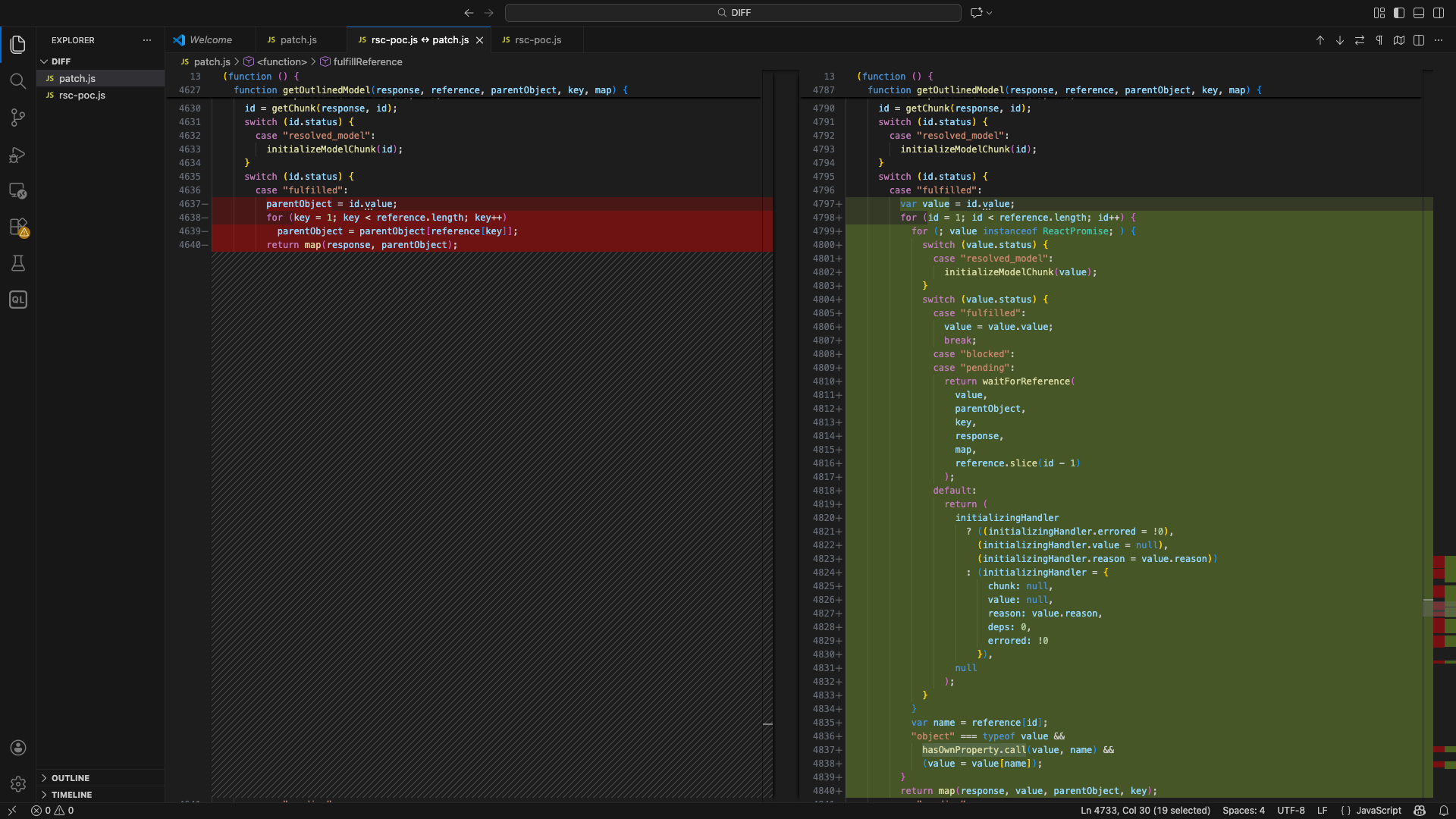Open the Run and Debug view

[x=17, y=155]
